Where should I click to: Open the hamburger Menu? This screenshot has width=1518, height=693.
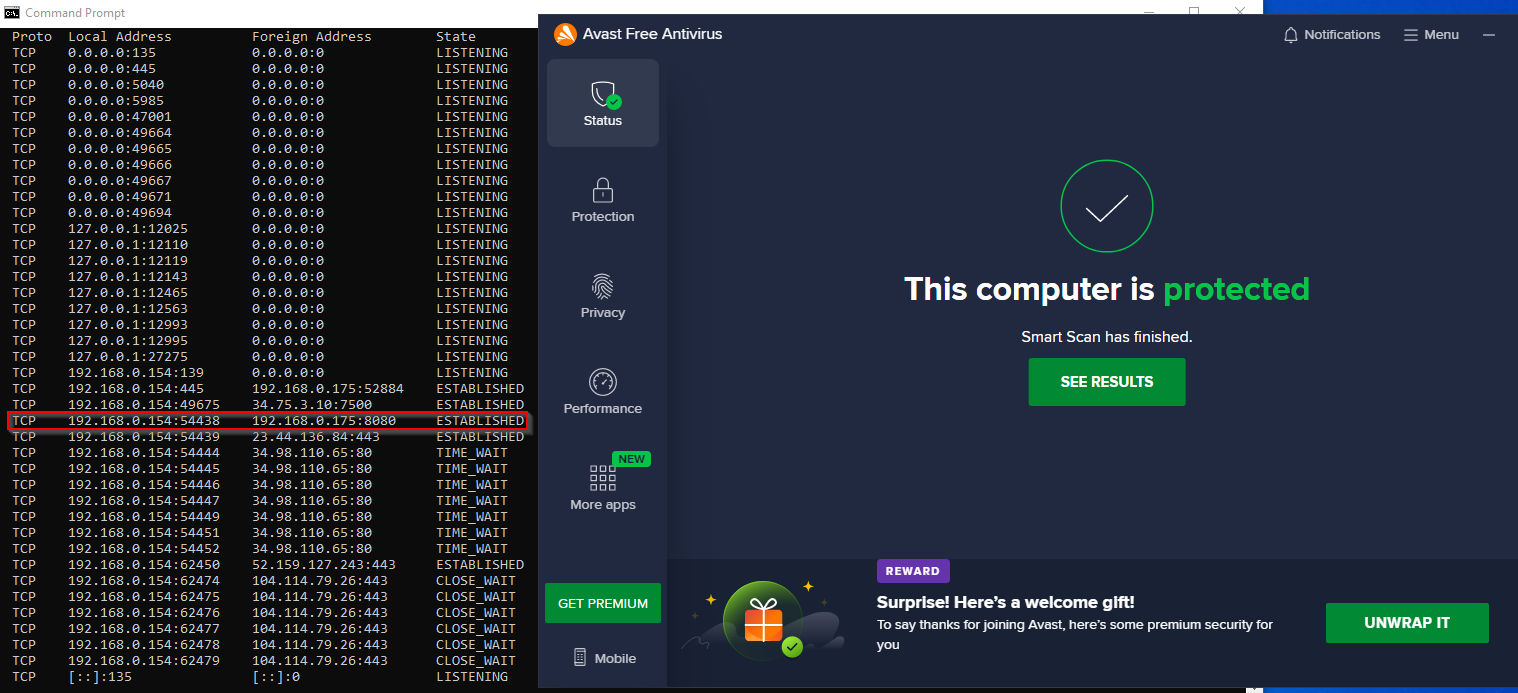point(1431,35)
